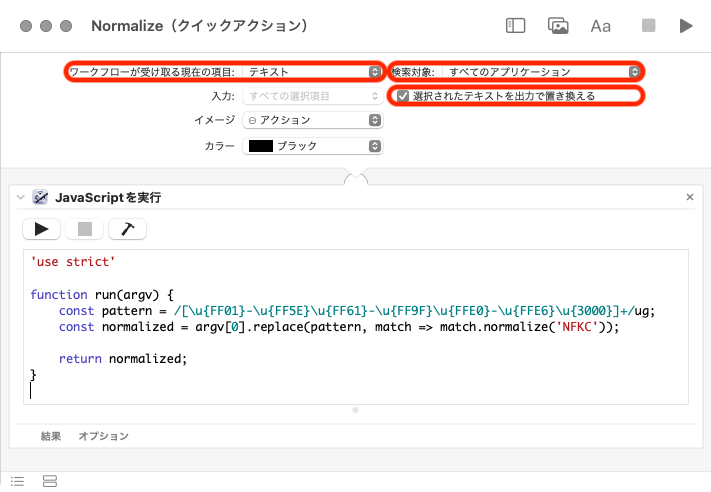This screenshot has height=492, width=711.
Task: Switch to the 結果 tab
Action: tap(51, 436)
